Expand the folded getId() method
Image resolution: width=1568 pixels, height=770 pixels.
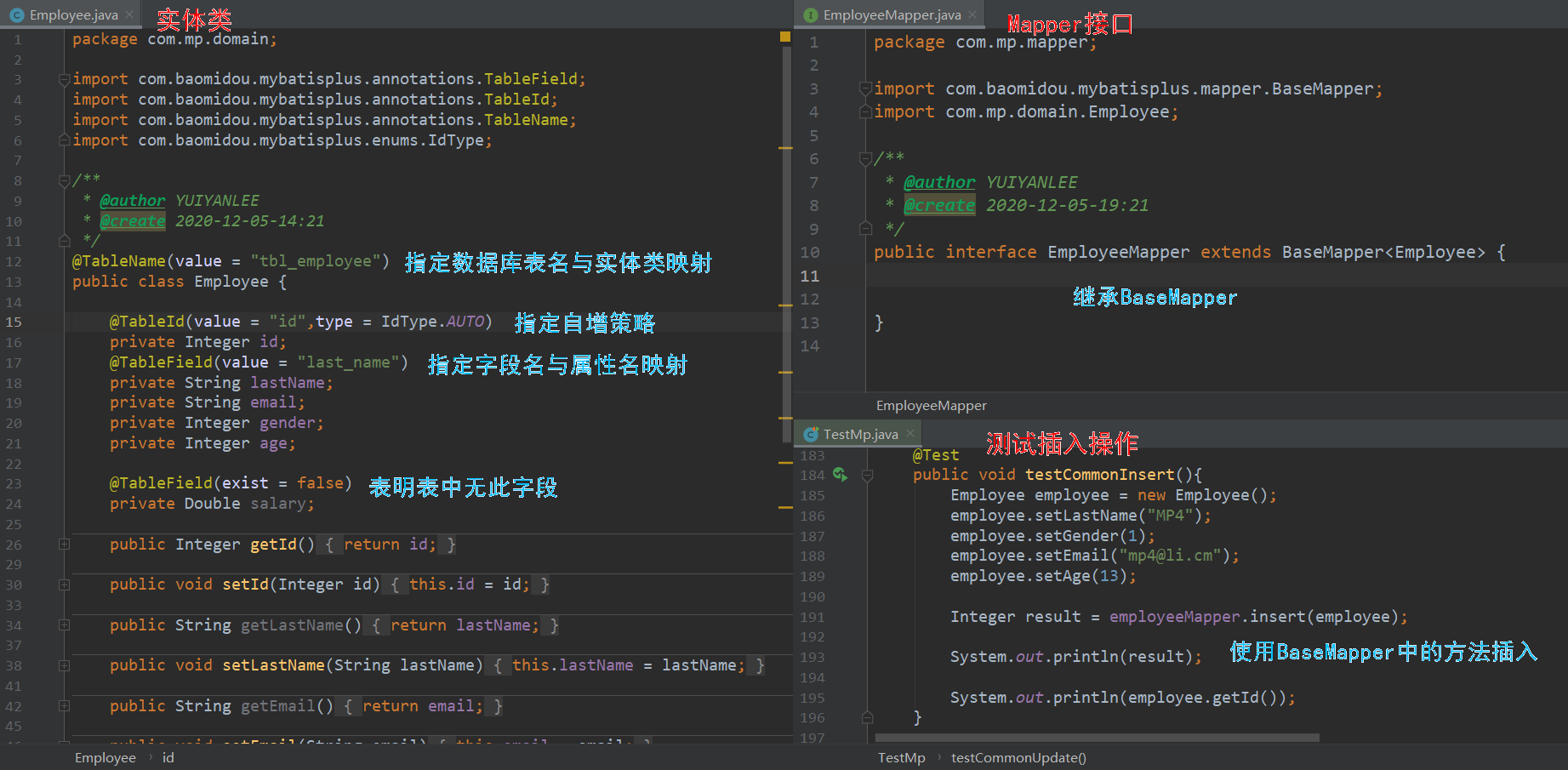(64, 544)
